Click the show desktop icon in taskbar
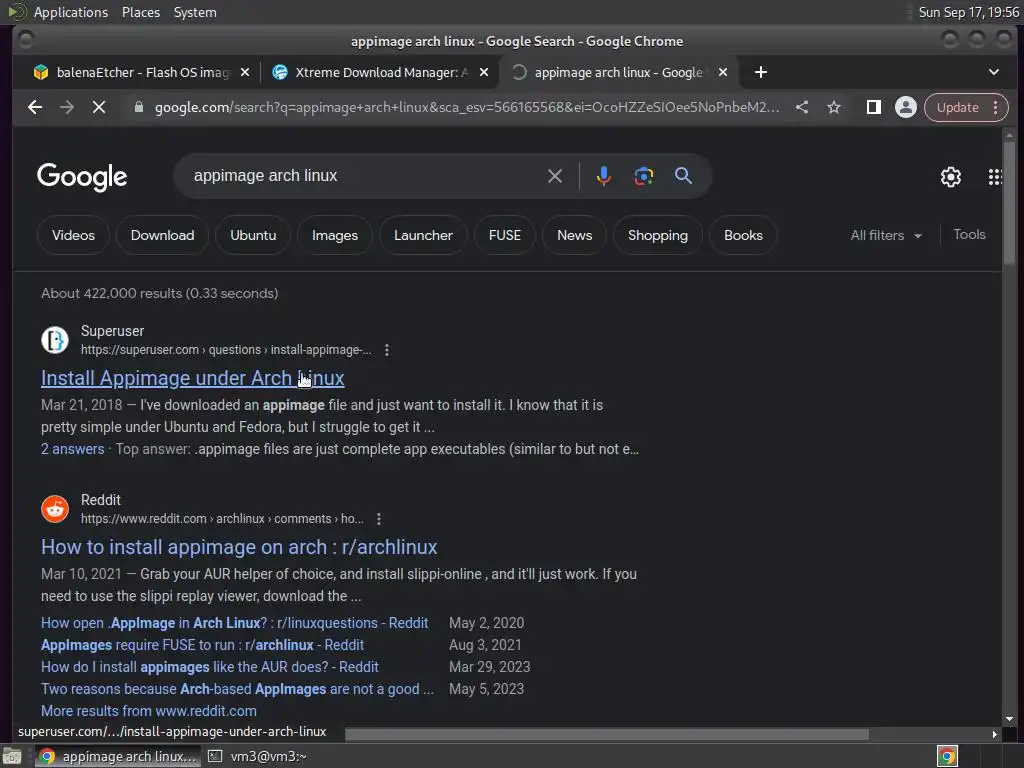The width and height of the screenshot is (1024, 768). 12,756
